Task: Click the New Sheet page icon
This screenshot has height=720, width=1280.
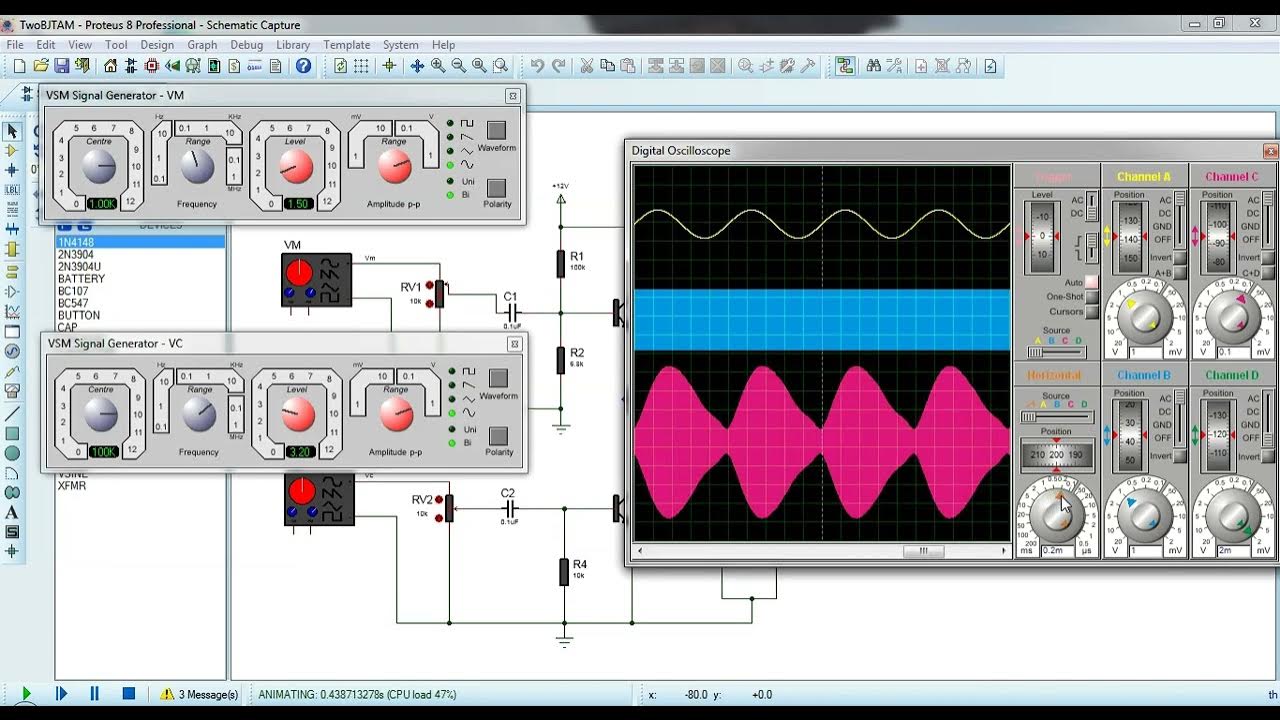Action: pyautogui.click(x=922, y=66)
